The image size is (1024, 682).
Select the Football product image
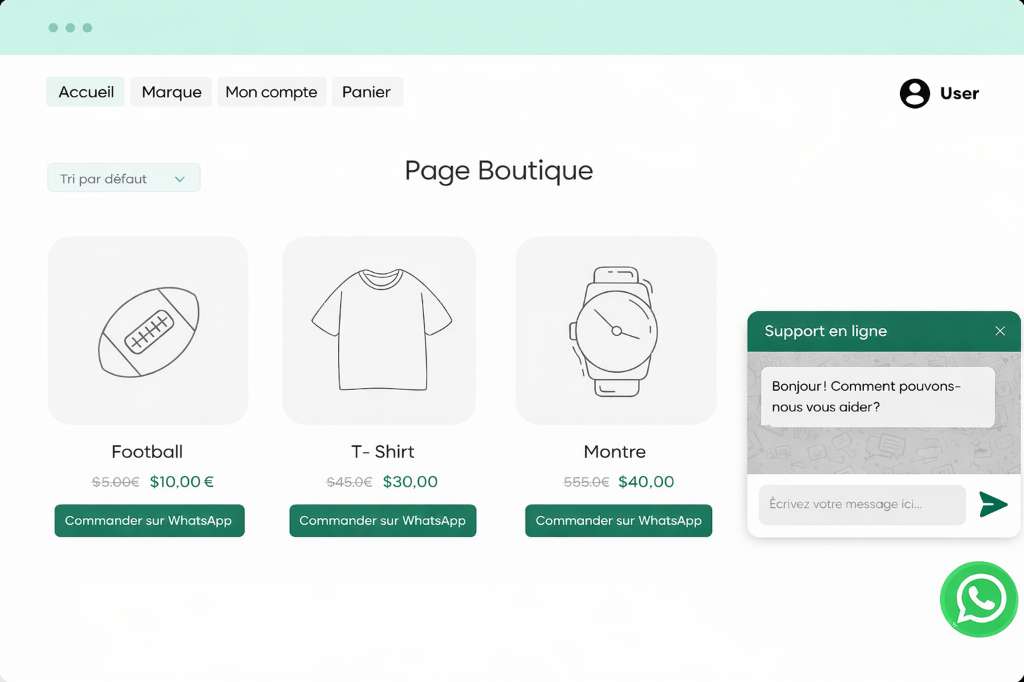tap(148, 331)
